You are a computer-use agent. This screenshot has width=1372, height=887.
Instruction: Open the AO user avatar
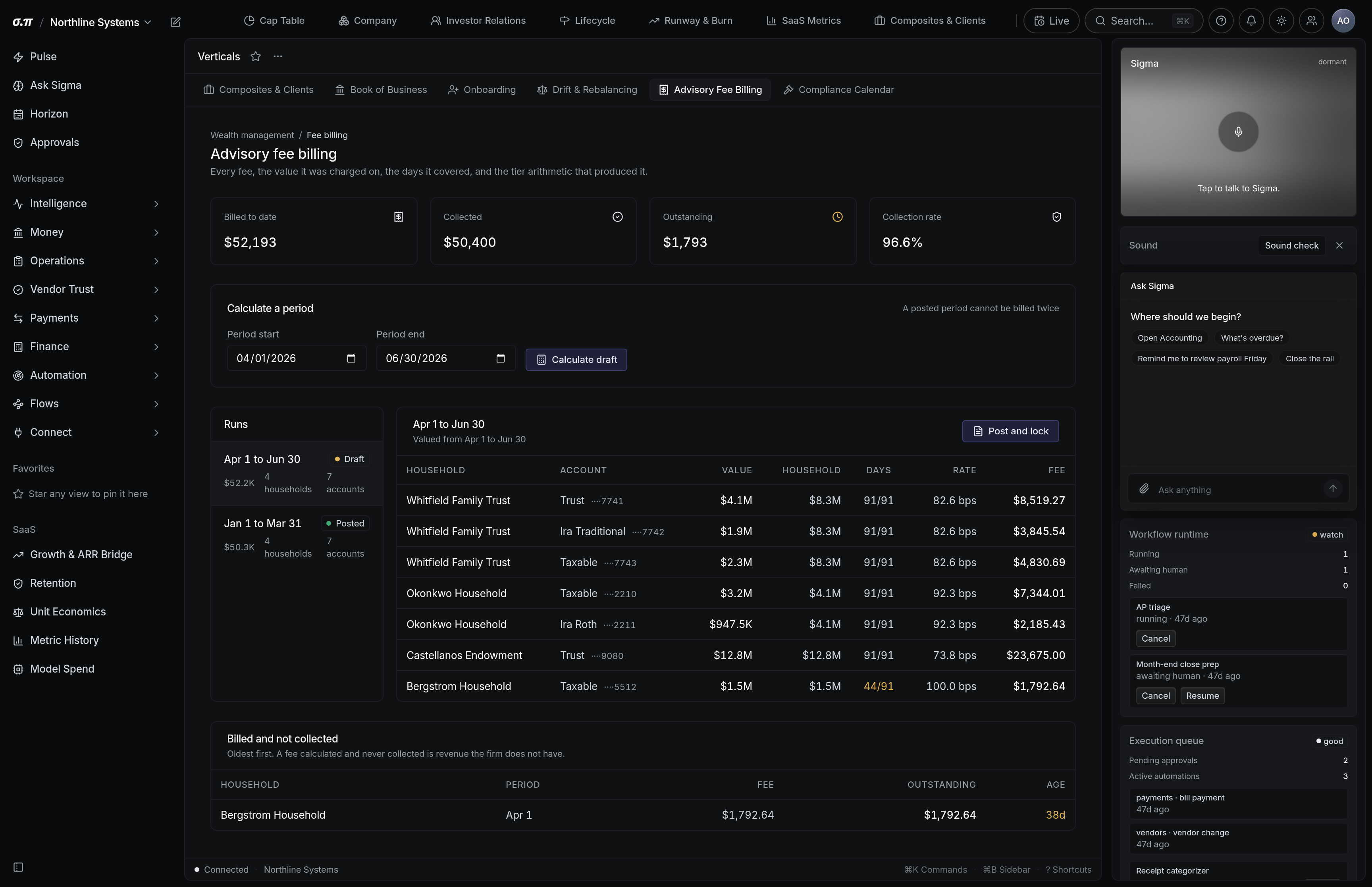(1343, 21)
